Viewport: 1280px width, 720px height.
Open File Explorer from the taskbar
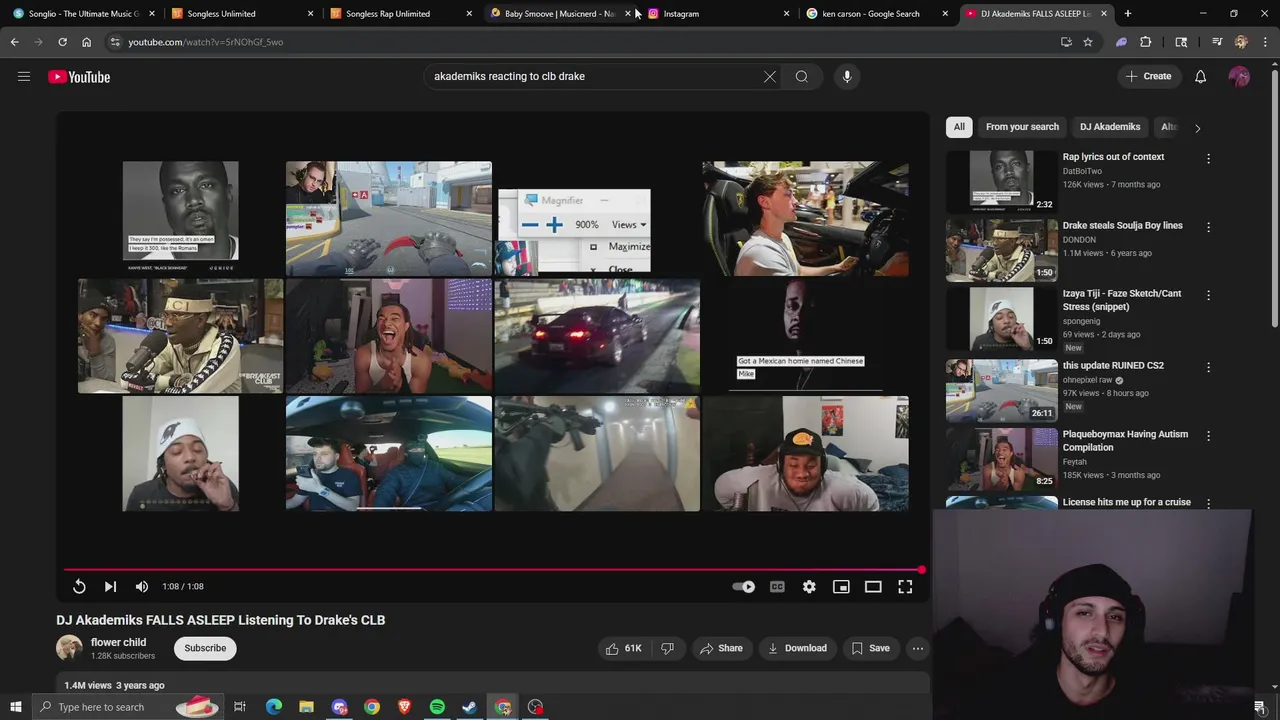pos(306,707)
